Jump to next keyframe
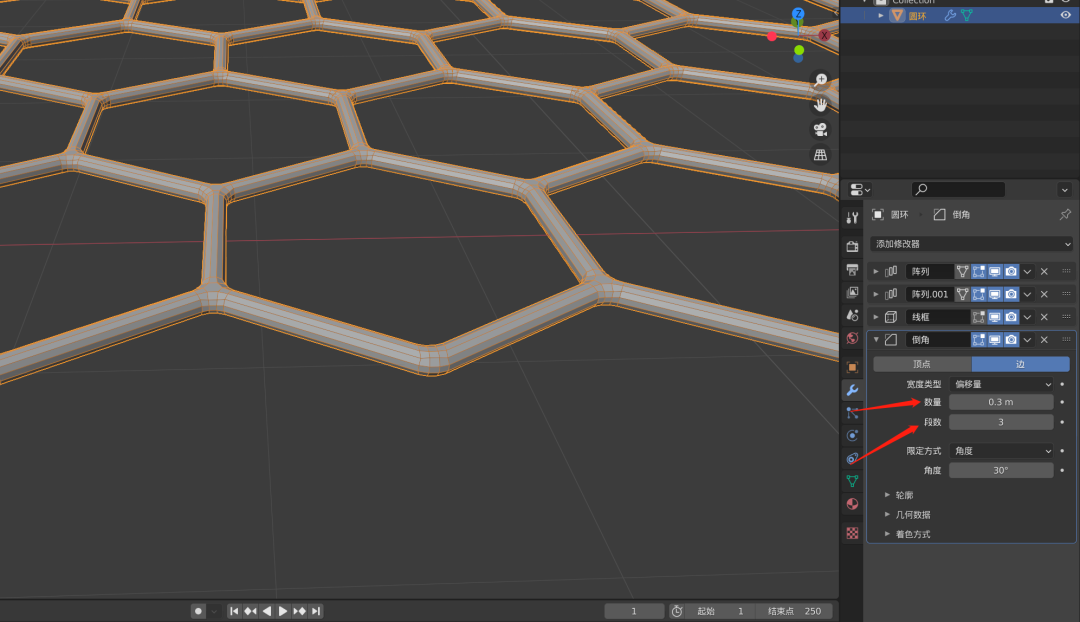 point(300,611)
